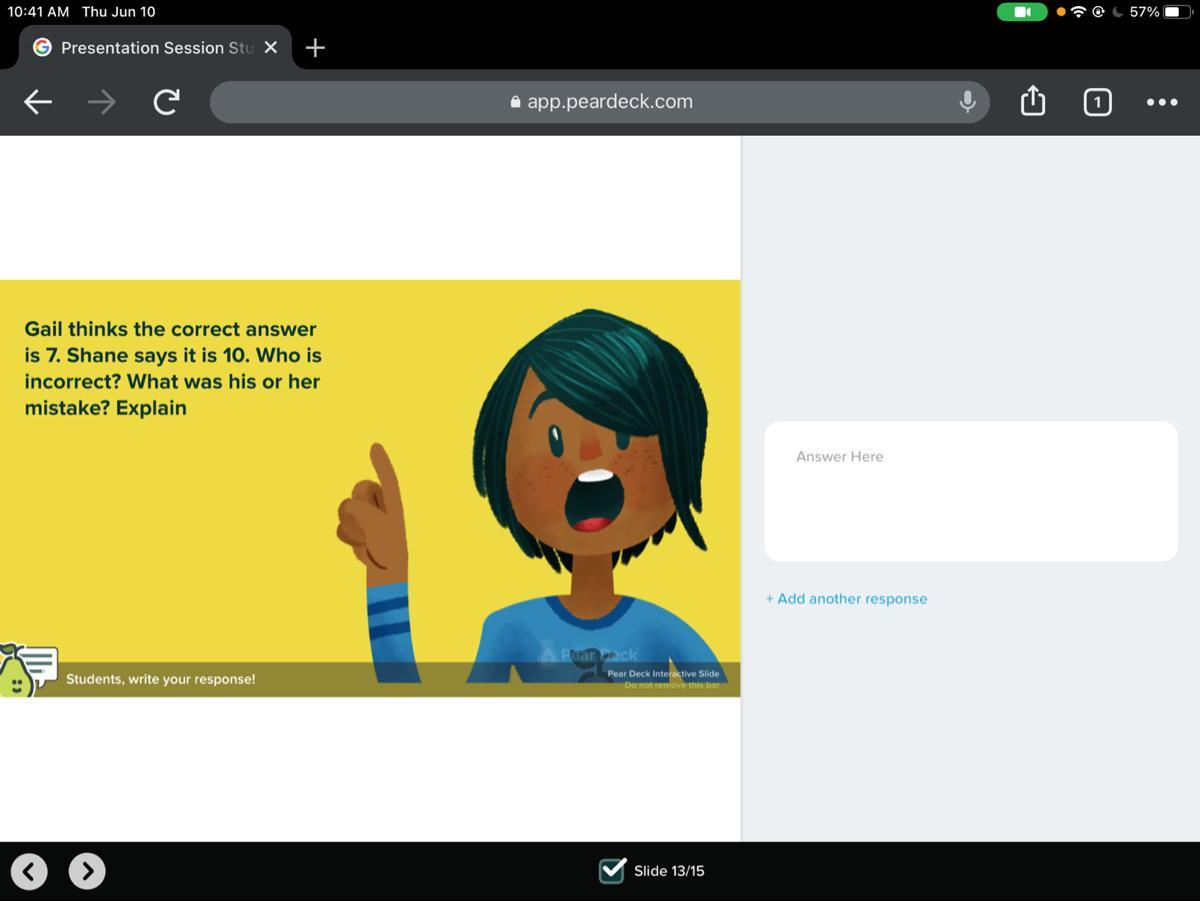This screenshot has height=901, width=1200.
Task: Click the browser forward arrow
Action: point(101,101)
